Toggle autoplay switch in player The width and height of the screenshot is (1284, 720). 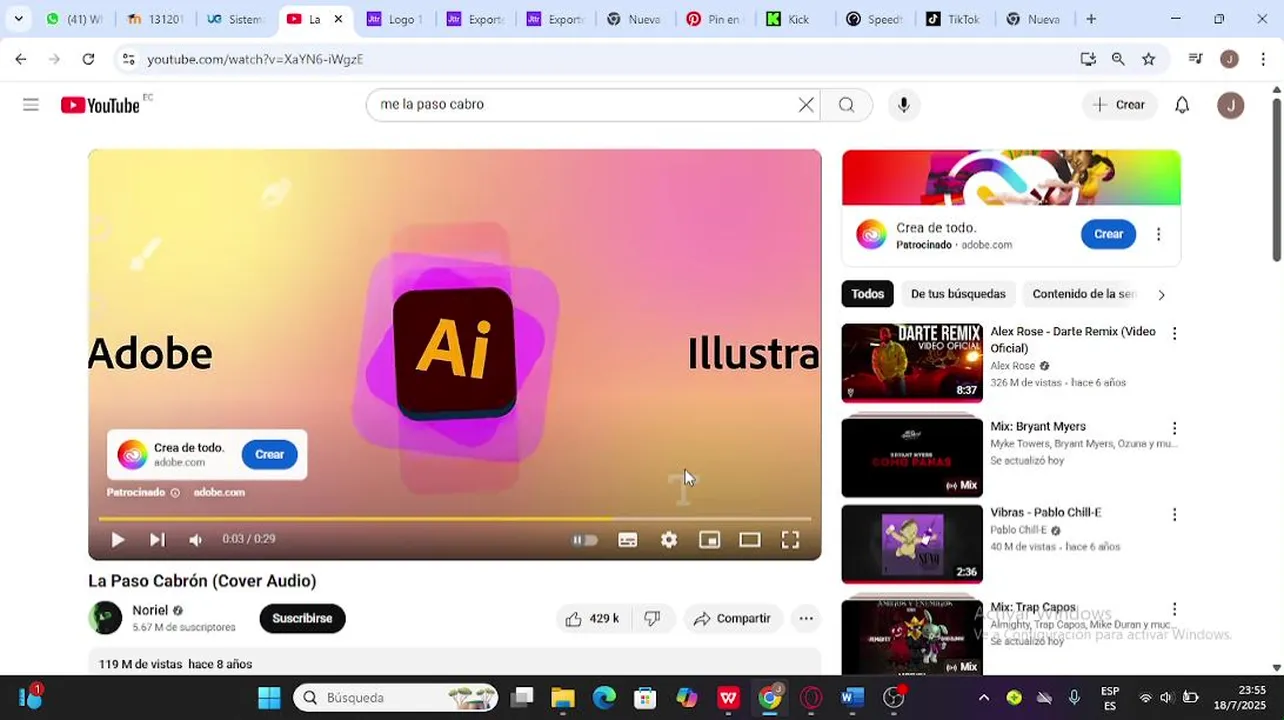click(585, 540)
